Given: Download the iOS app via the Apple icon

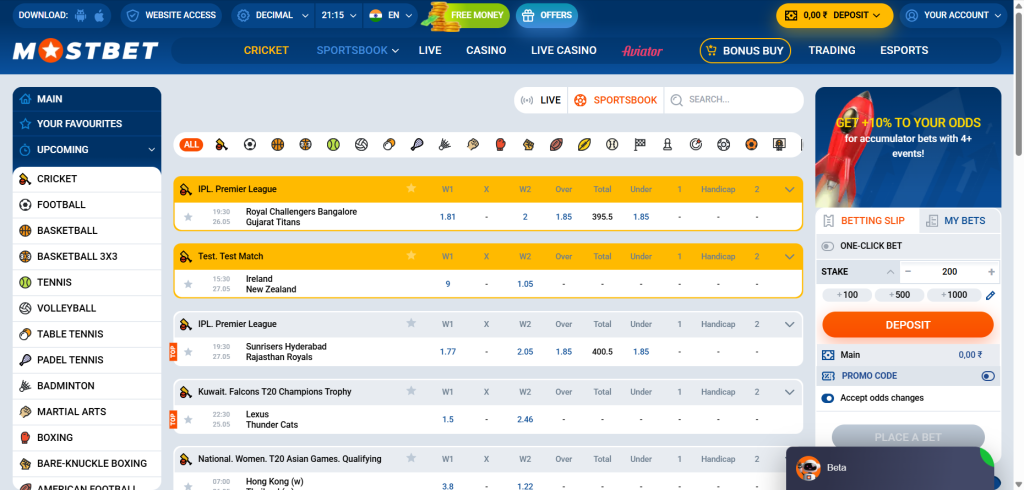Looking at the screenshot, I should pyautogui.click(x=99, y=15).
